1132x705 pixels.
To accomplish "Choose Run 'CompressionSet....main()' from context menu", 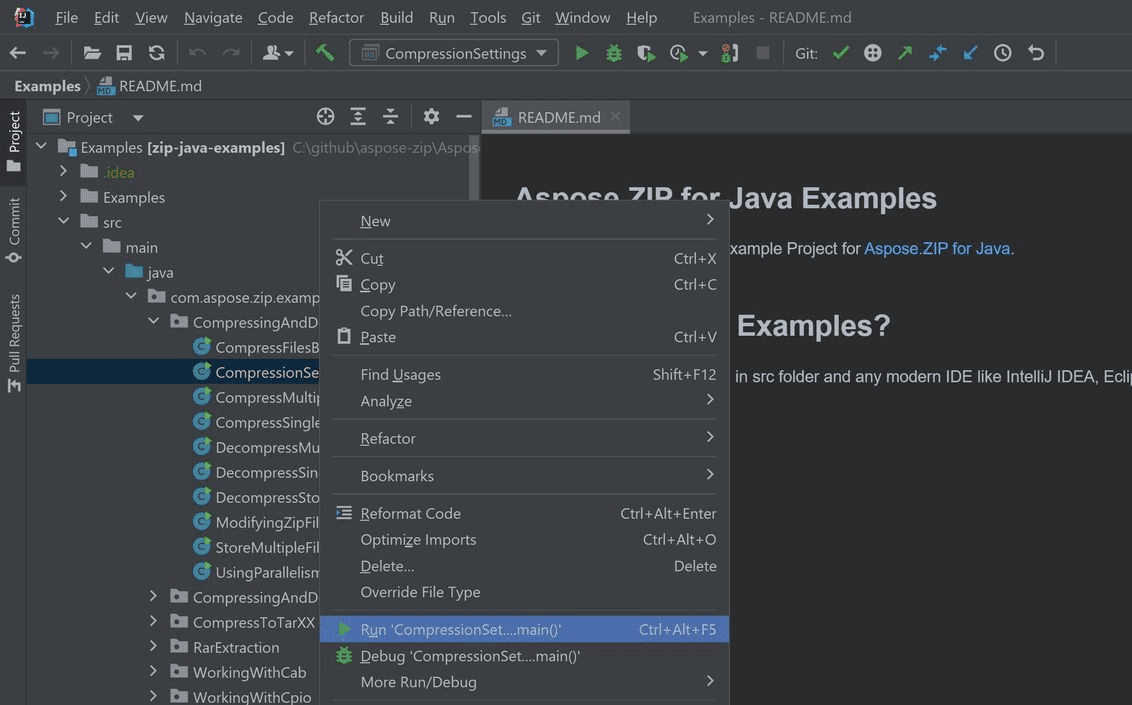I will [x=524, y=629].
